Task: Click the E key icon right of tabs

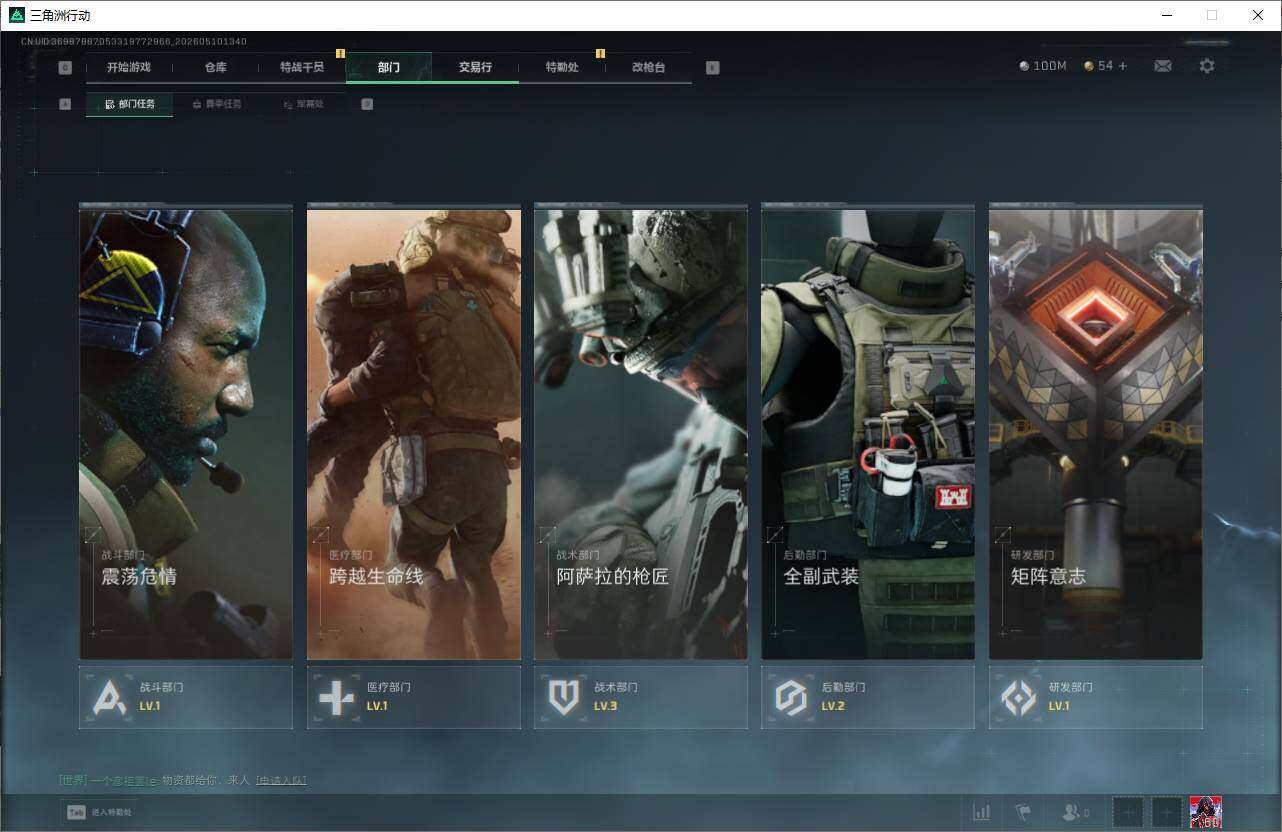Action: [x=712, y=68]
